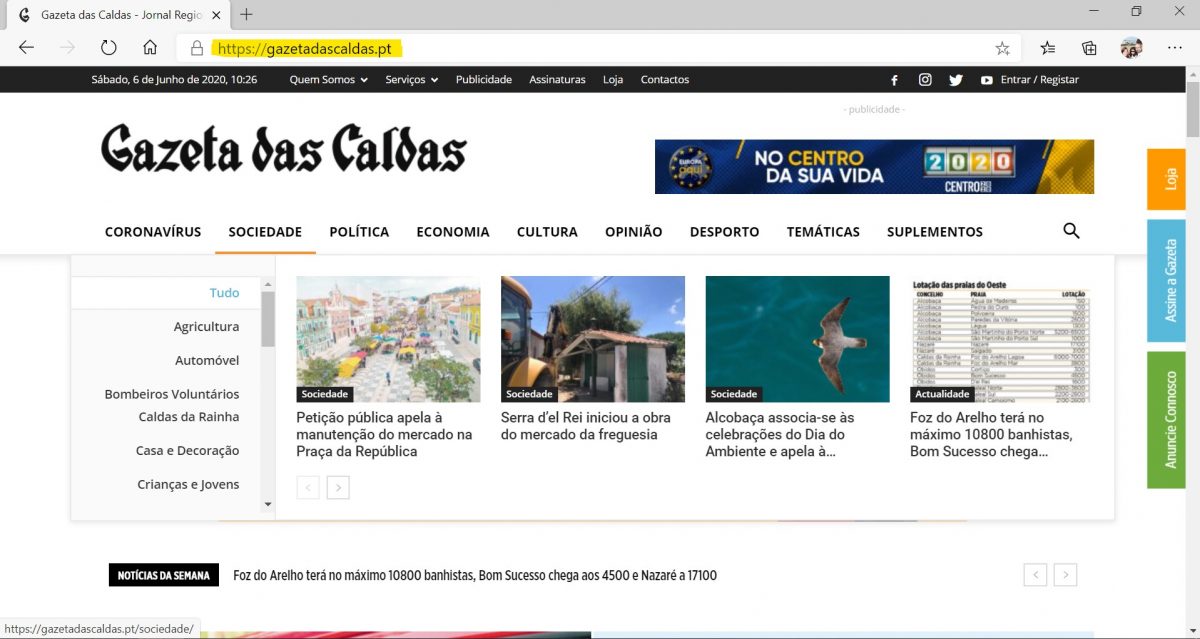
Task: Advance the article carousel with right arrow
Action: (338, 487)
